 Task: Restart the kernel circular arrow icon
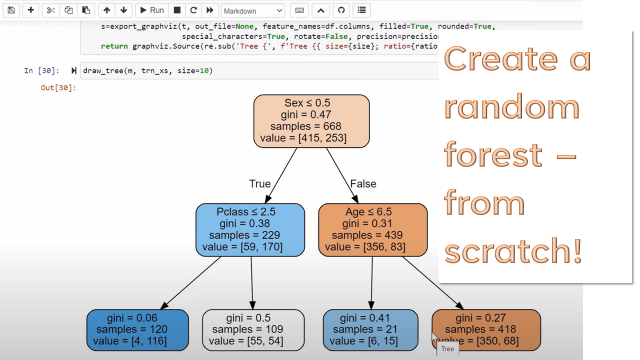click(193, 10)
